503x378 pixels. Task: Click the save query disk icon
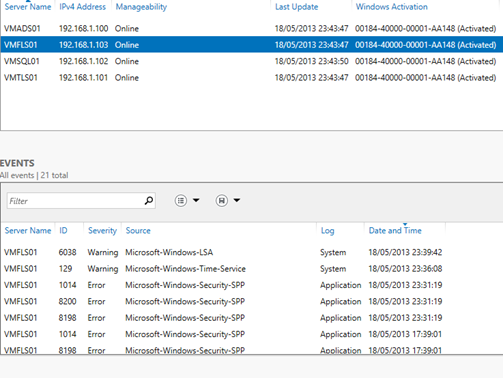pos(222,200)
